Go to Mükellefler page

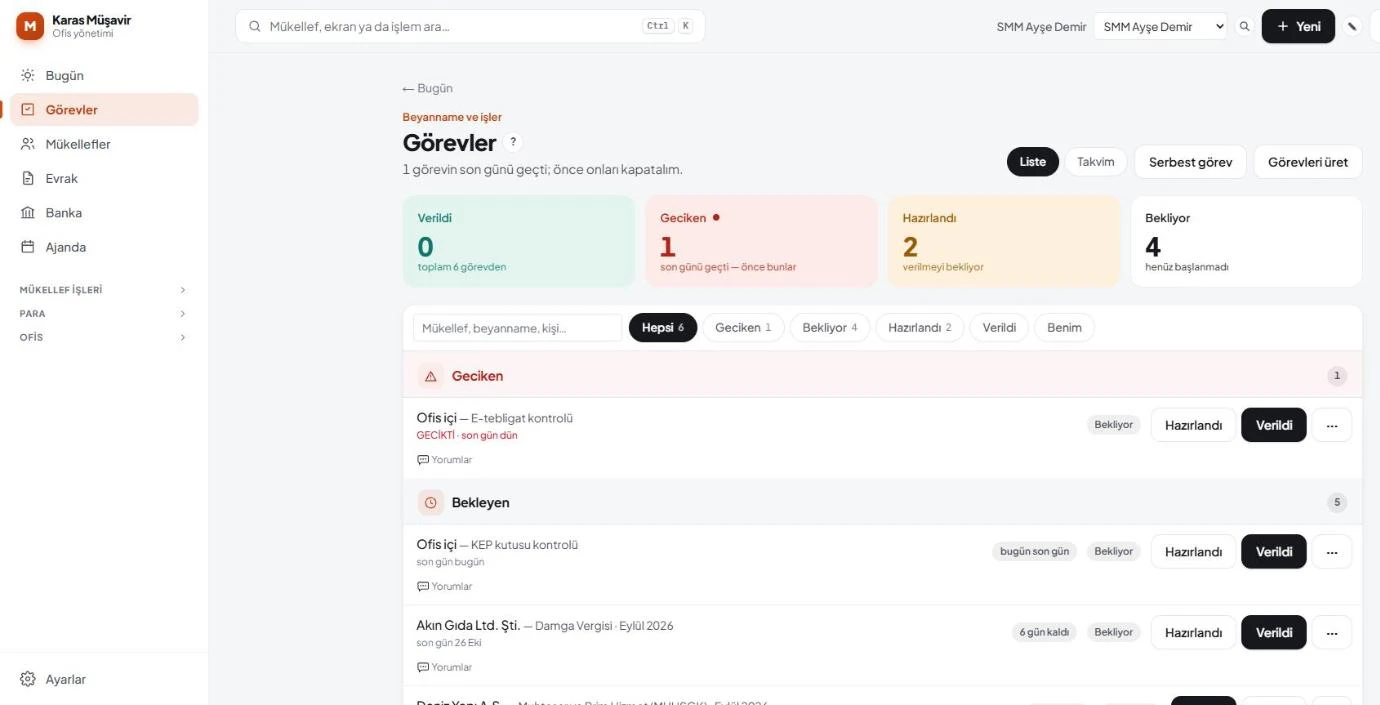tap(104, 144)
